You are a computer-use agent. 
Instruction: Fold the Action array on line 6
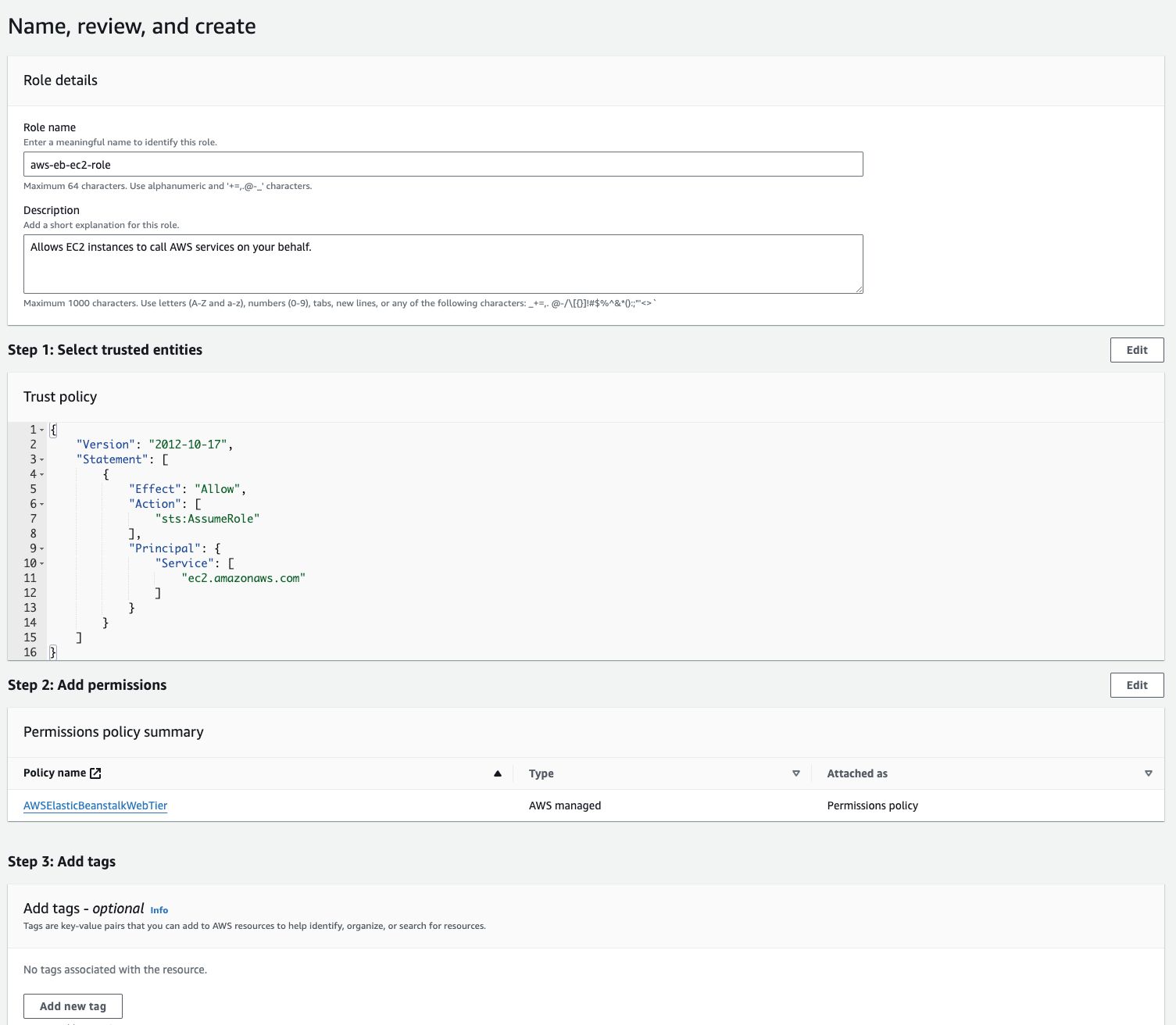tap(42, 505)
